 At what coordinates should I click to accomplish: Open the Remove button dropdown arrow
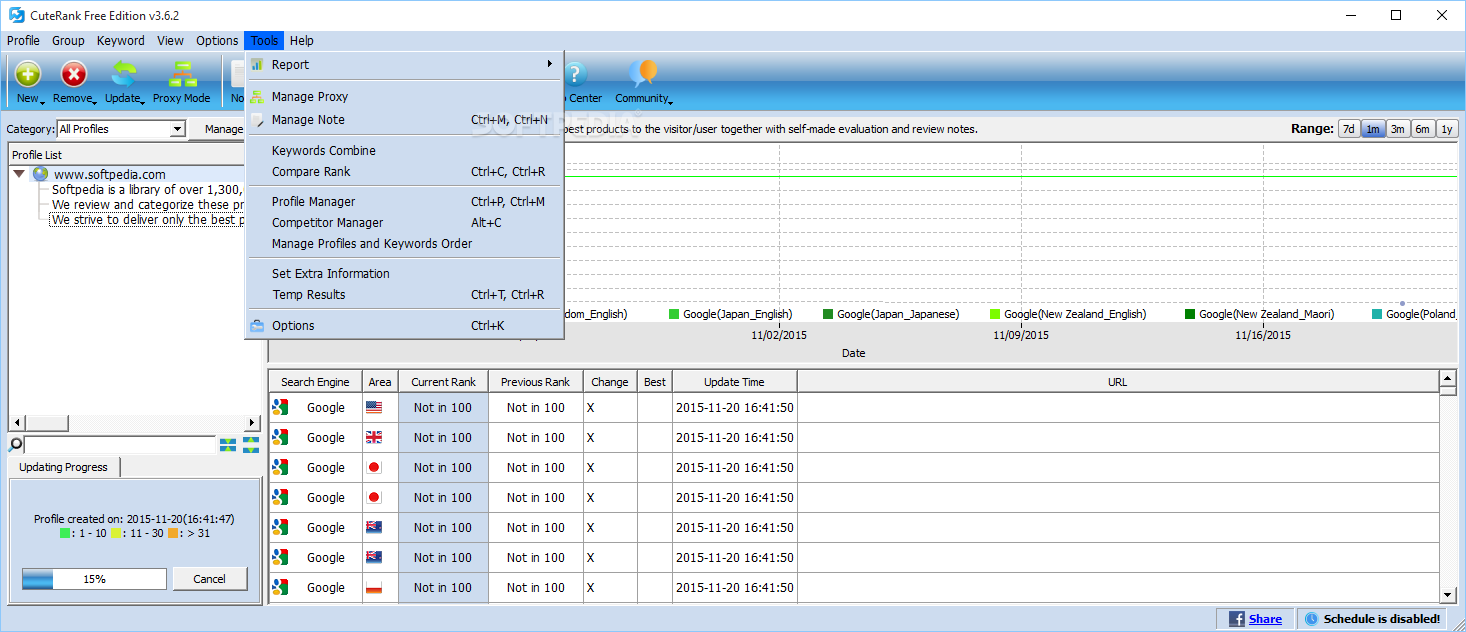(x=95, y=101)
